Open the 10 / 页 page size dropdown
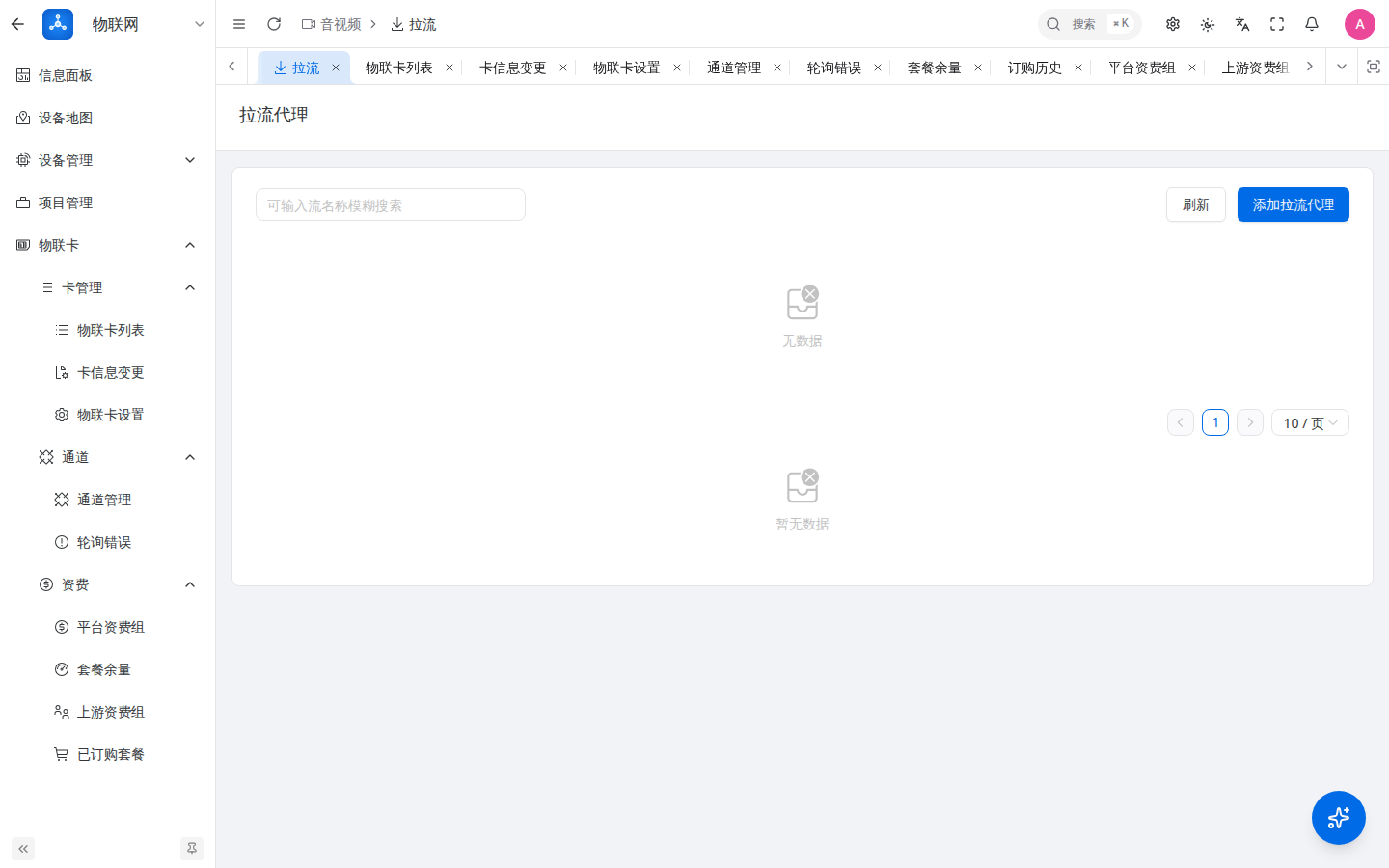The image size is (1389, 868). [x=1310, y=422]
